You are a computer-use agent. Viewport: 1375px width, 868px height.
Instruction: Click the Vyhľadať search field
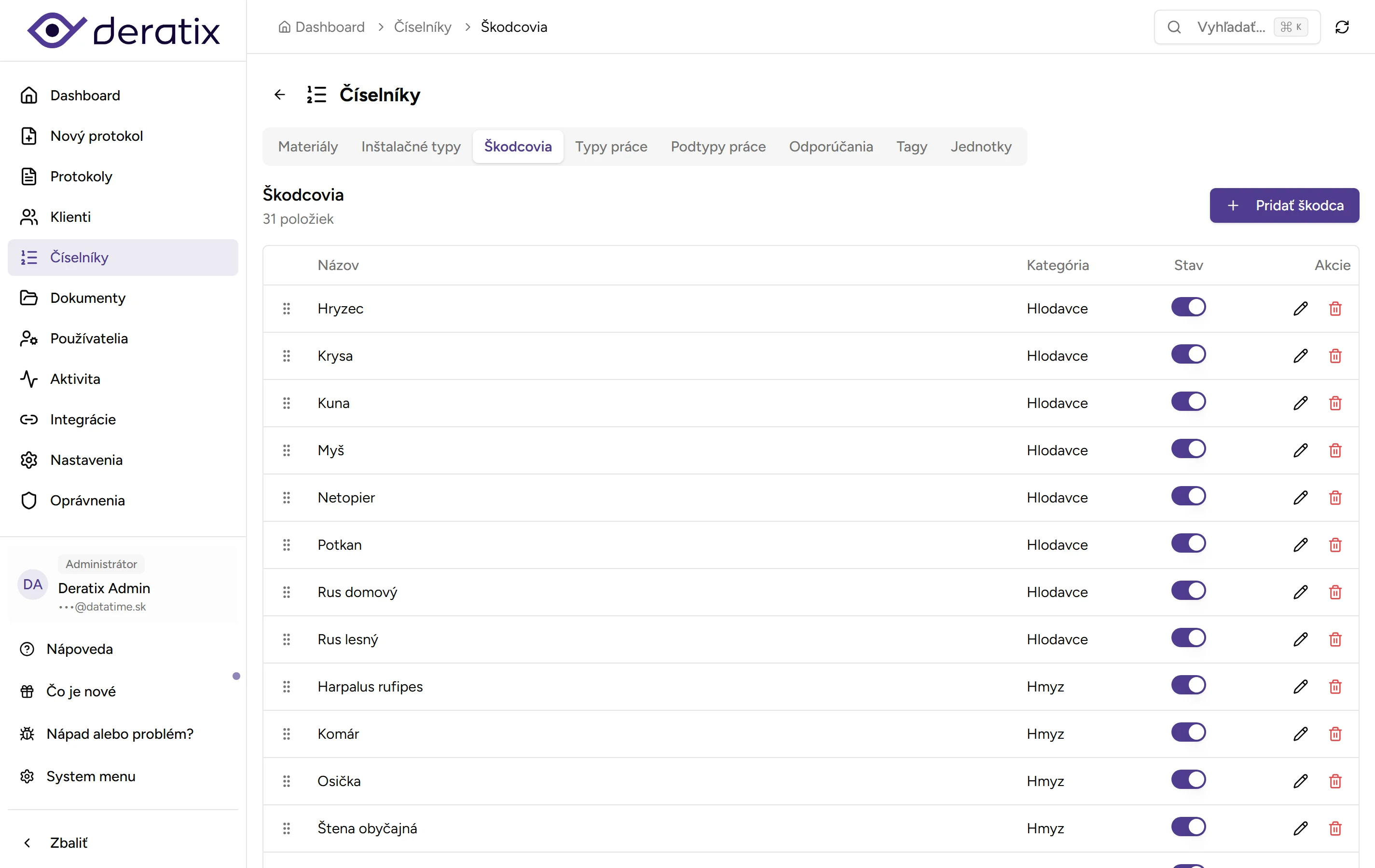pyautogui.click(x=1233, y=27)
